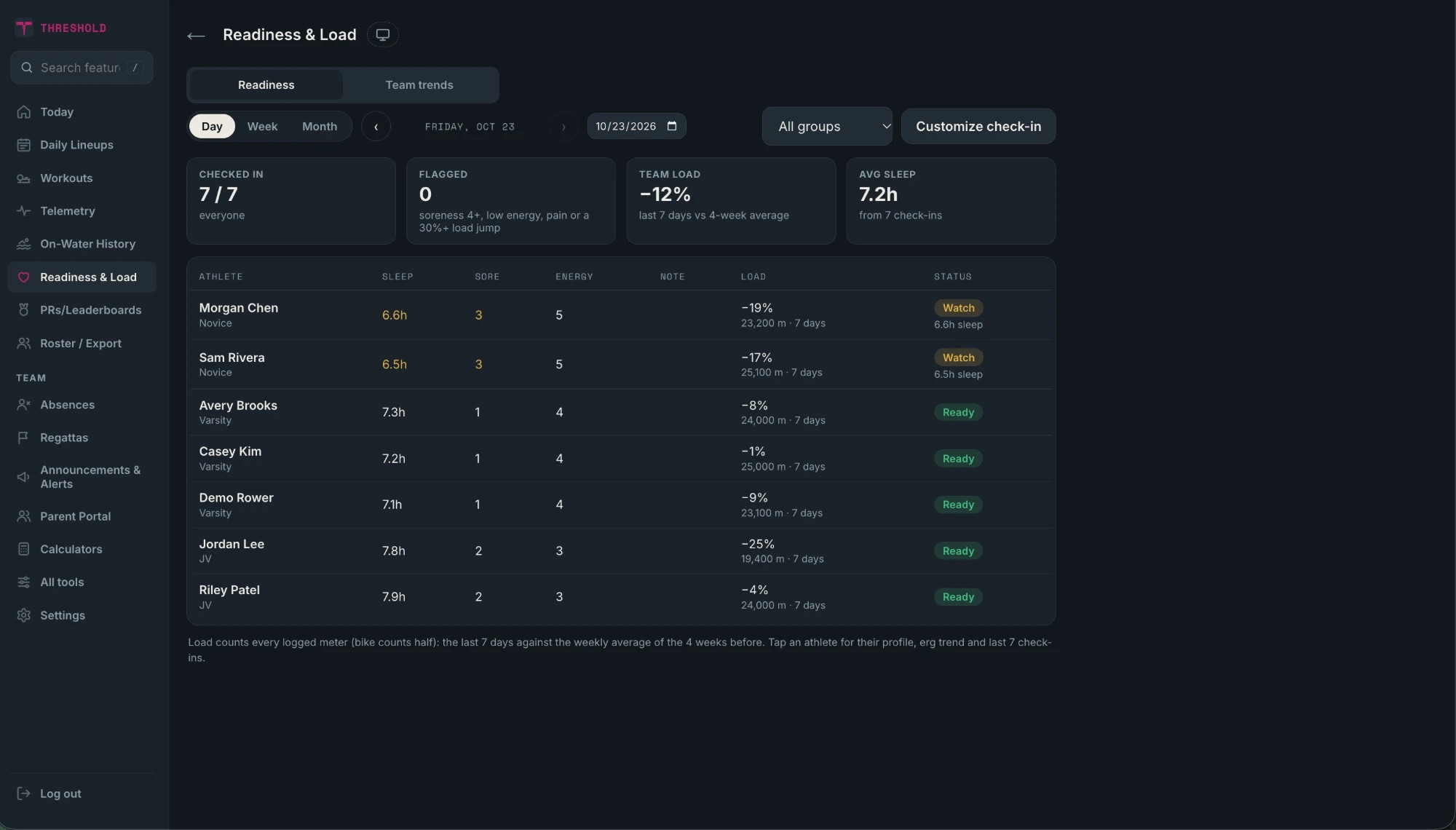
Task: Click the 10/23/2026 date input
Action: pyautogui.click(x=636, y=127)
